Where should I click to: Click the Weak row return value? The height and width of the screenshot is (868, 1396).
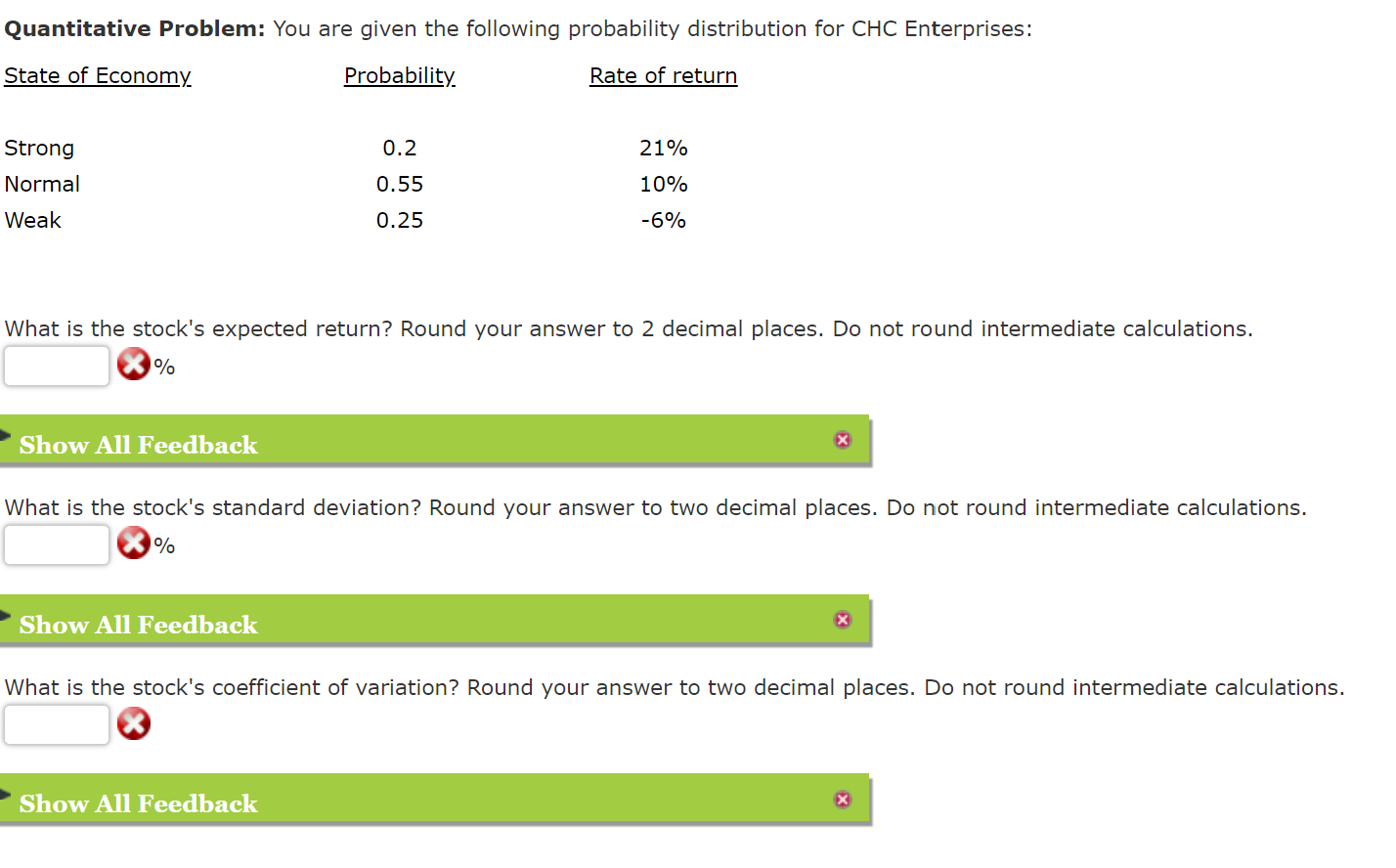663,220
